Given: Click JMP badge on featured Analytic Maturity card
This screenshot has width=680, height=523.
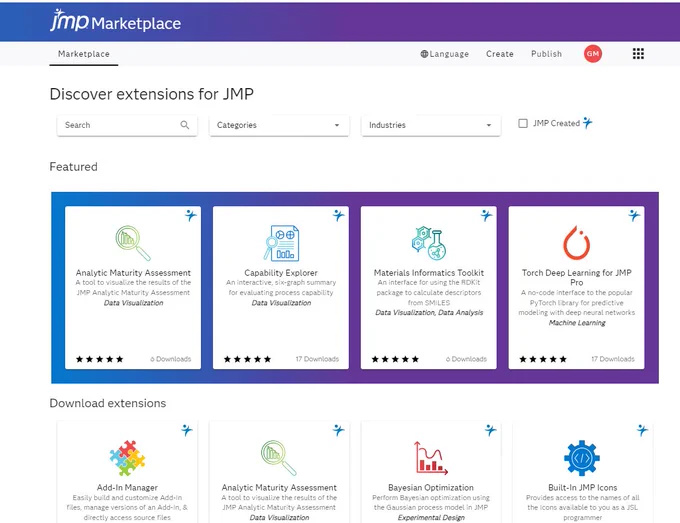Looking at the screenshot, I should 190,215.
